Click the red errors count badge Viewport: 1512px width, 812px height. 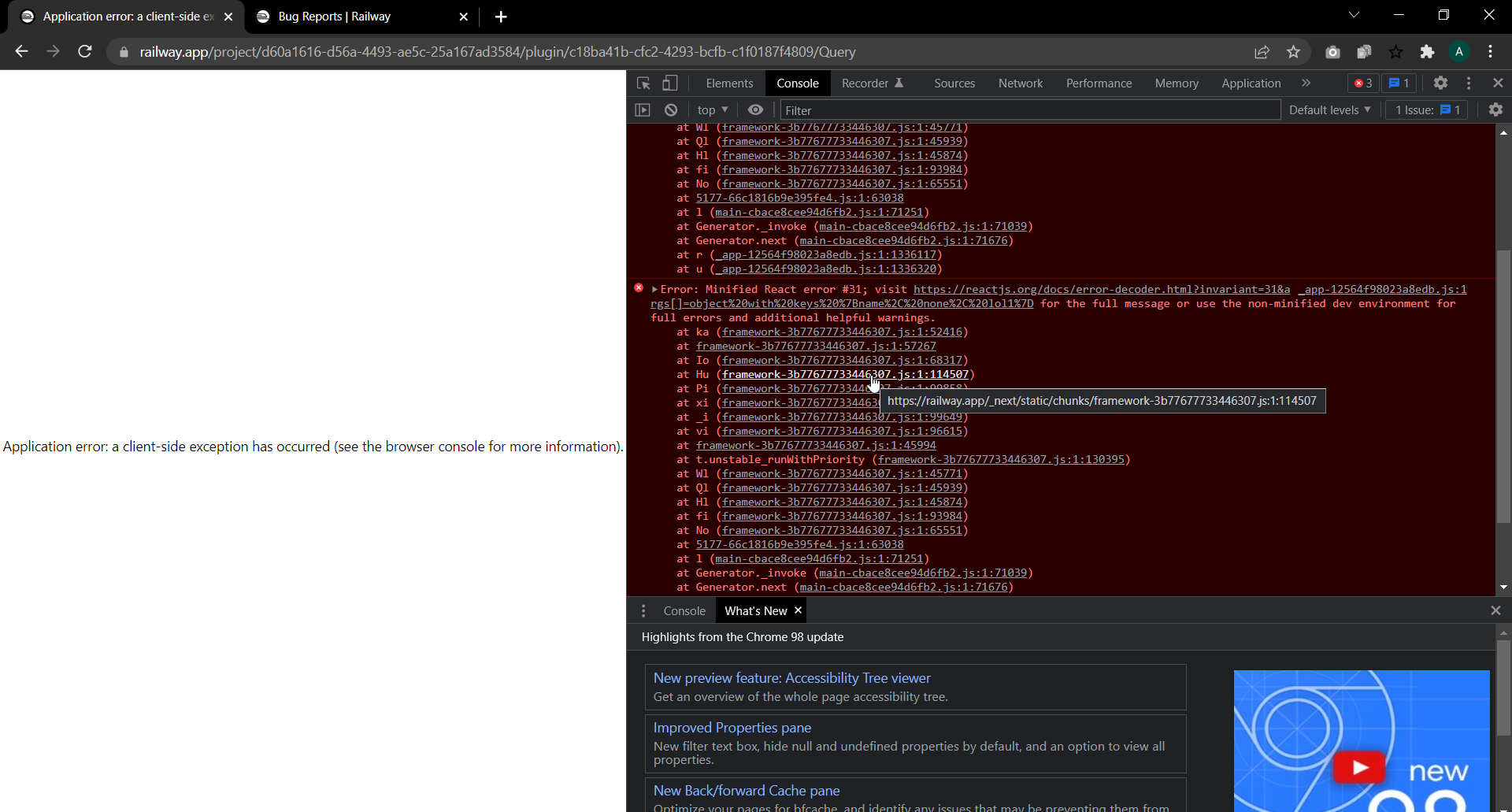coord(1363,83)
